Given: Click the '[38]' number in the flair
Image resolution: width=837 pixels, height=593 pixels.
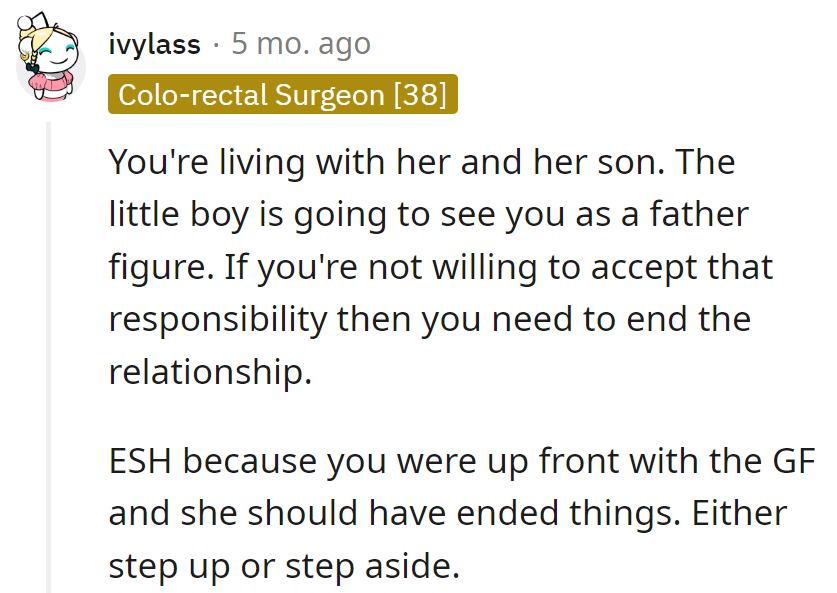Looking at the screenshot, I should click(420, 94).
